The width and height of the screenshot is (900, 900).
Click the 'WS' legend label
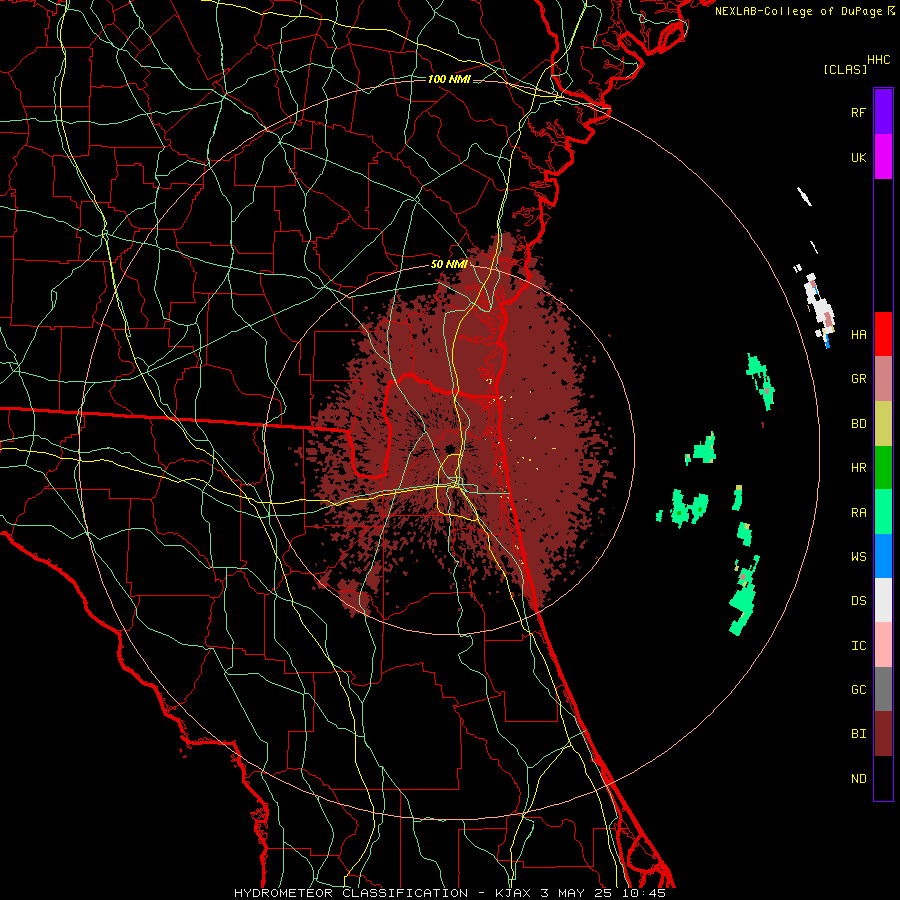(x=858, y=557)
